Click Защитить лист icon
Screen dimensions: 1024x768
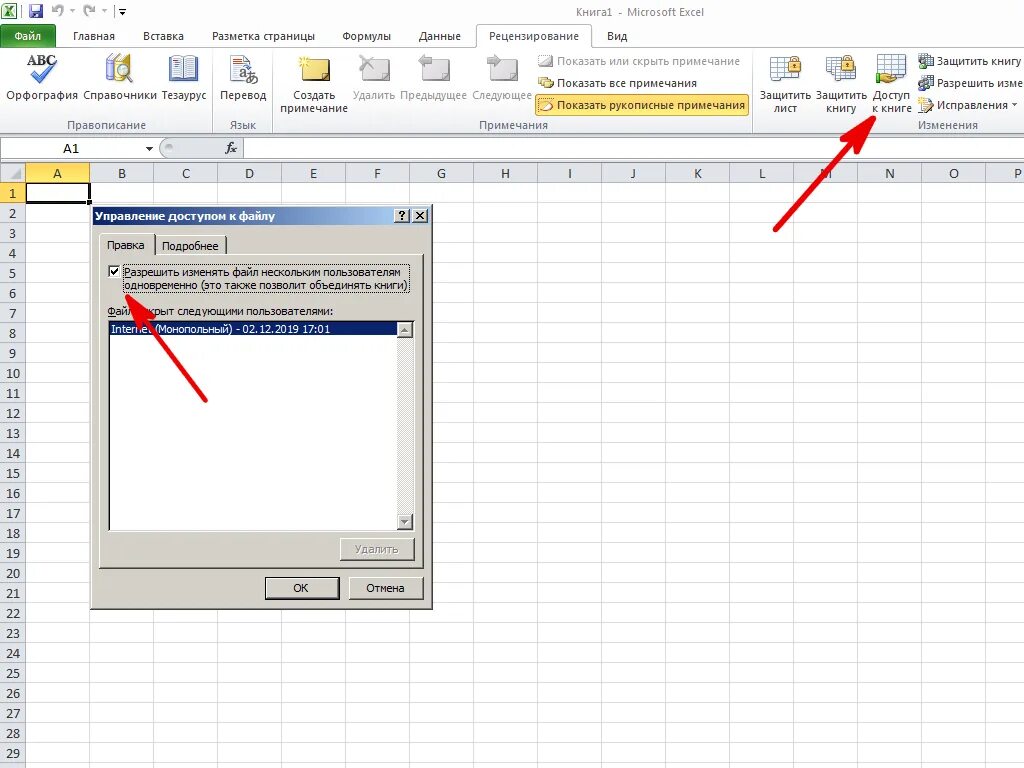[785, 84]
